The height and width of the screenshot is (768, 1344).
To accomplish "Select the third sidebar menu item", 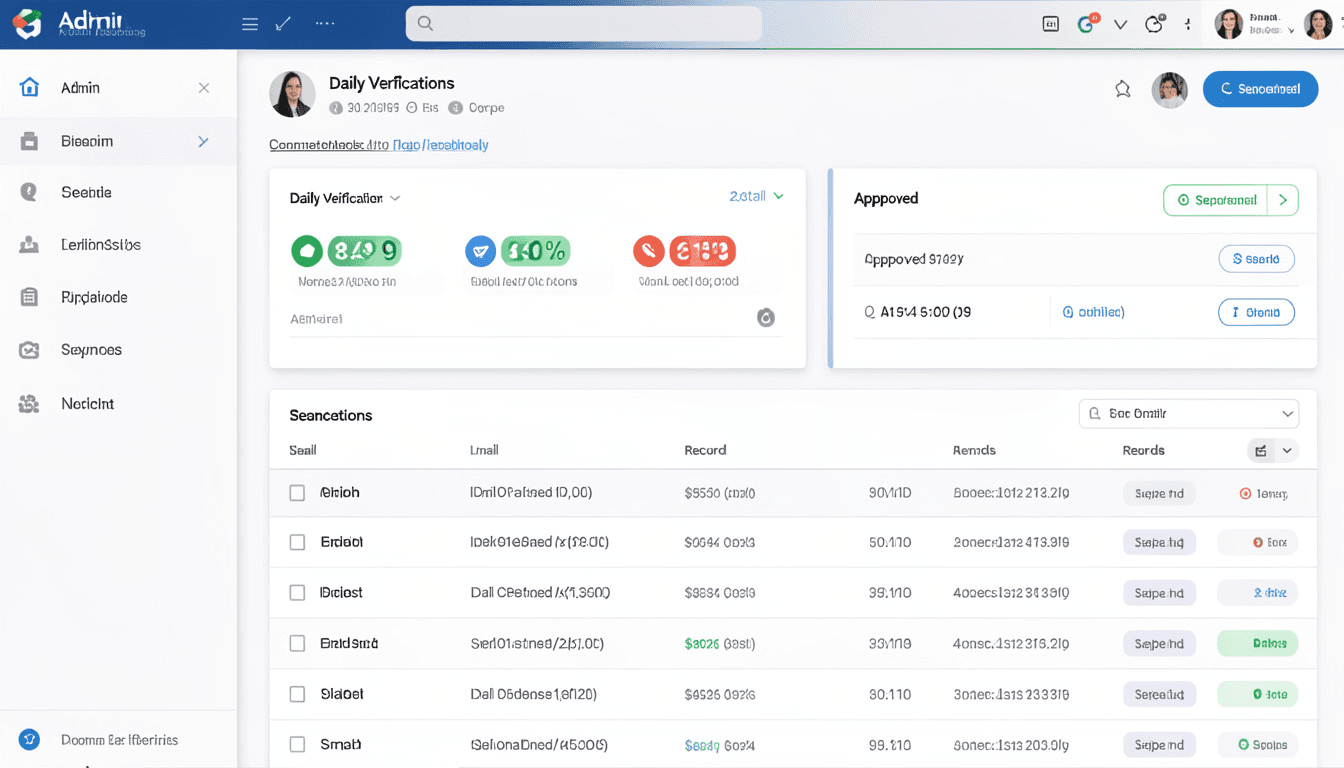I will [86, 192].
